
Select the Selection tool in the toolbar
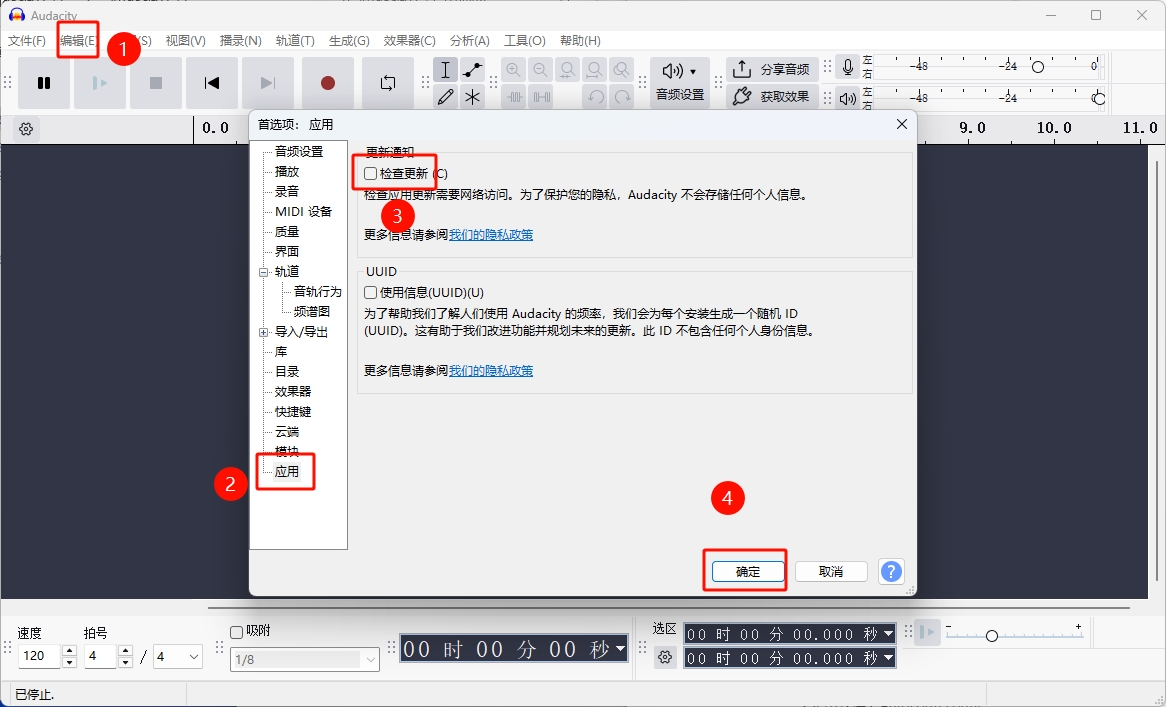[445, 69]
